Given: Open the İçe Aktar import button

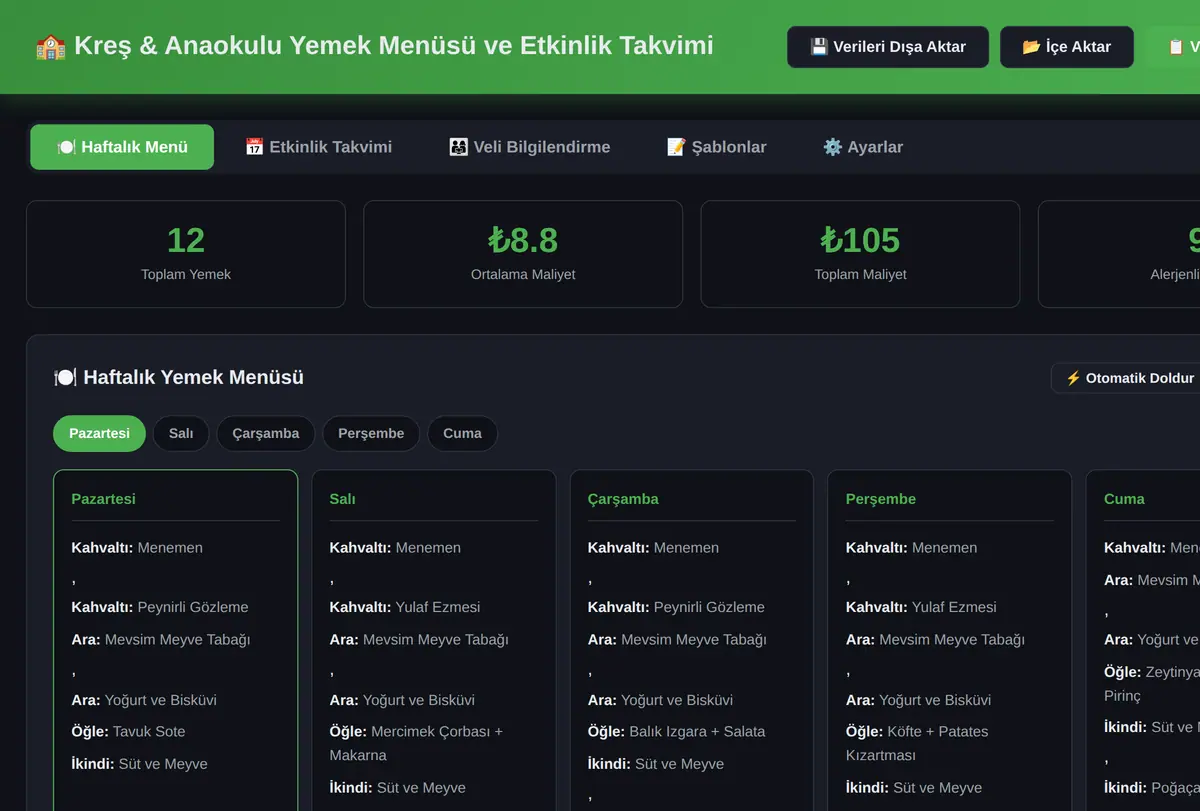Looking at the screenshot, I should point(1067,47).
